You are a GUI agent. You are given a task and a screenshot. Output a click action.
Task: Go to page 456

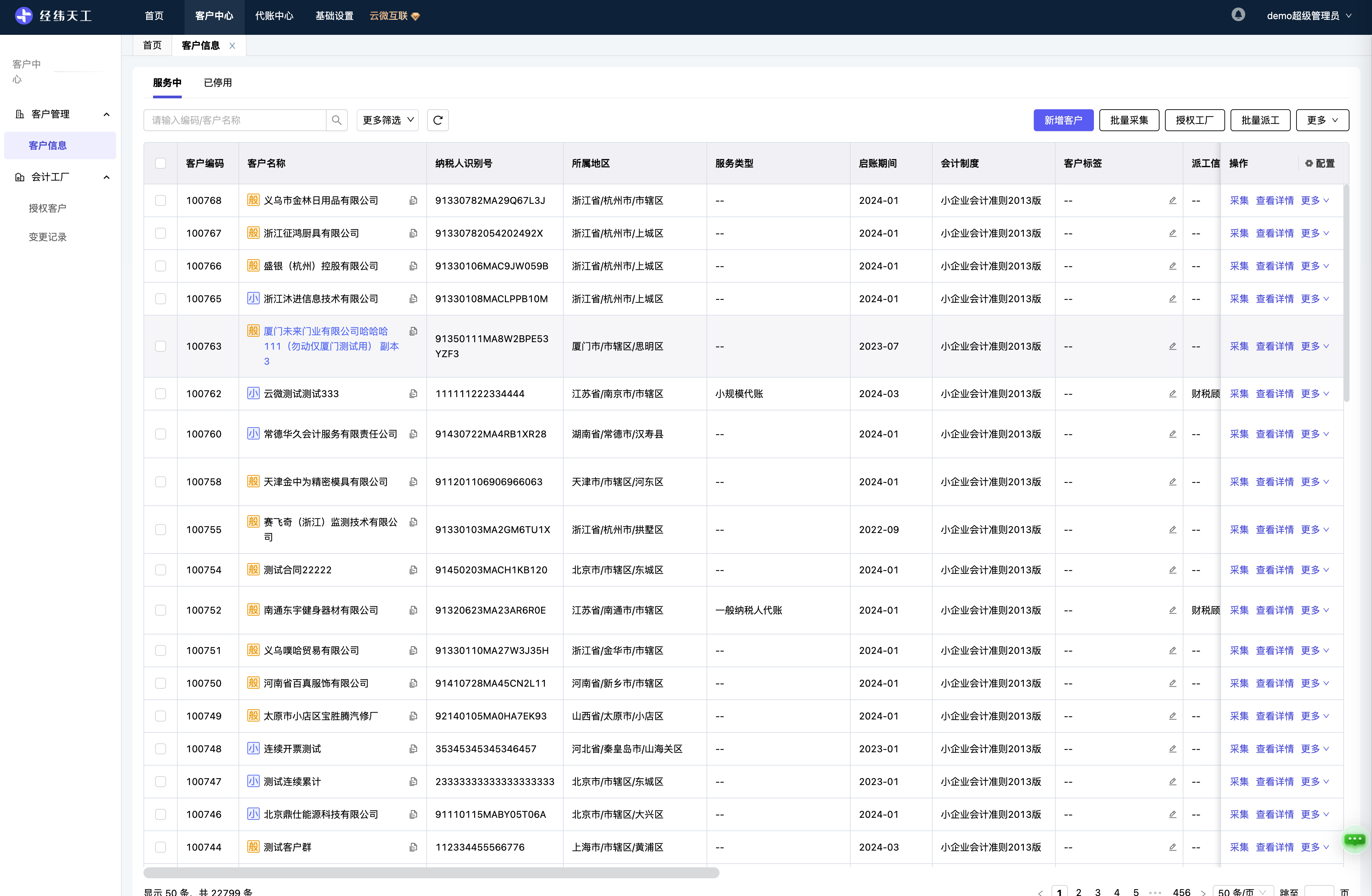coord(1181,892)
